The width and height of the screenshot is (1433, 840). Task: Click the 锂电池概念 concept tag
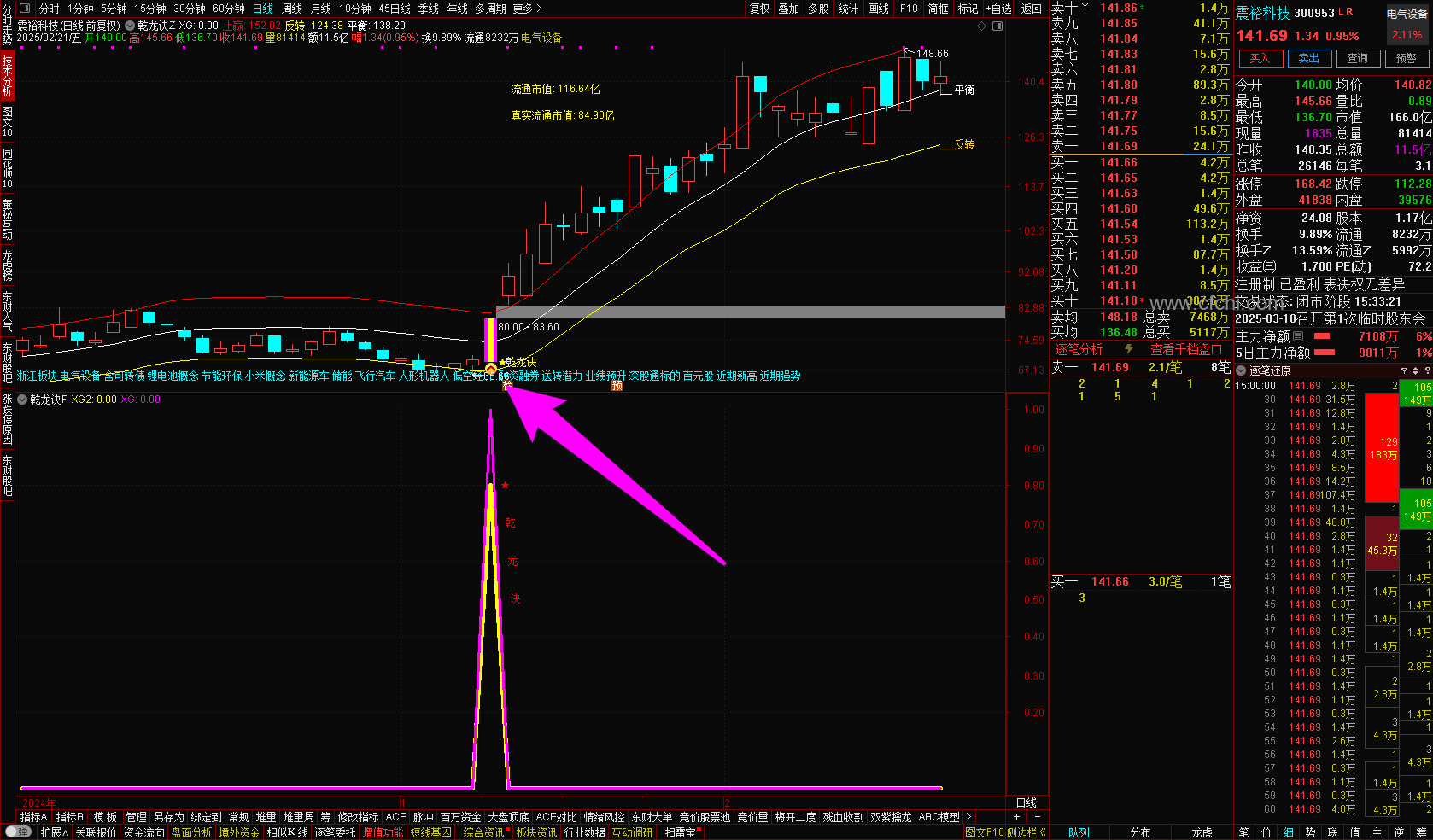coord(173,376)
